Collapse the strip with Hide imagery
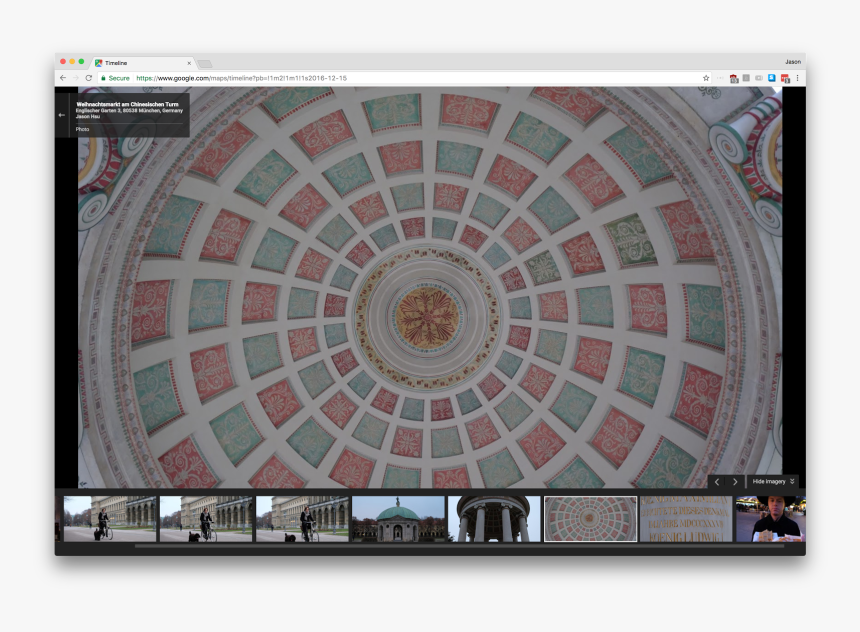This screenshot has width=860, height=632. (773, 482)
